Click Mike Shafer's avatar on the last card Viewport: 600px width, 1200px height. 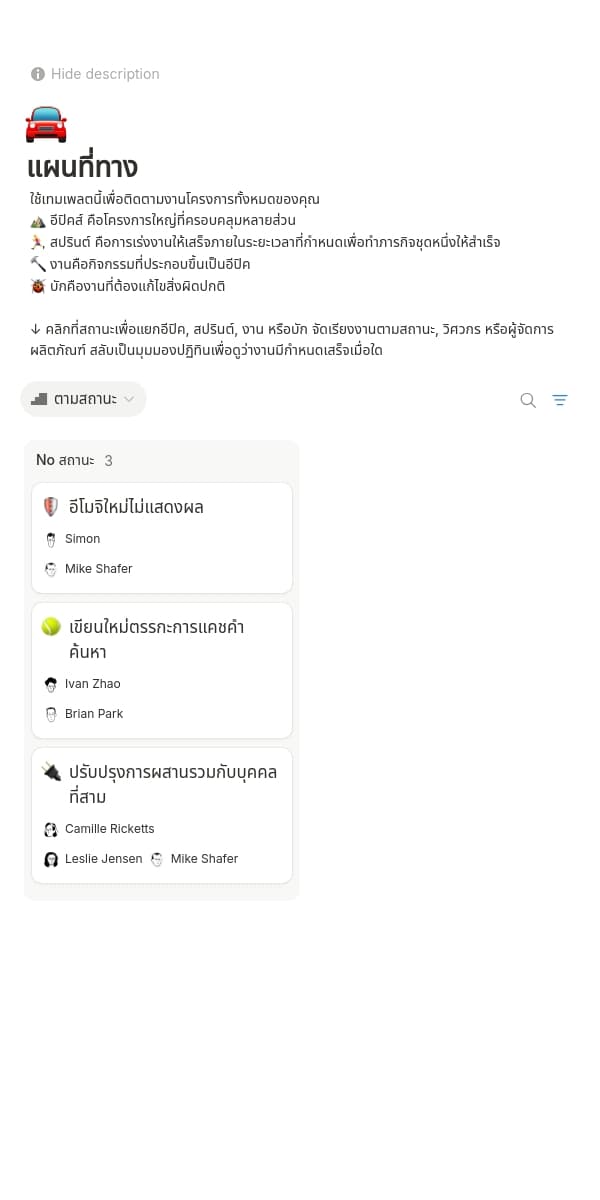click(x=157, y=859)
